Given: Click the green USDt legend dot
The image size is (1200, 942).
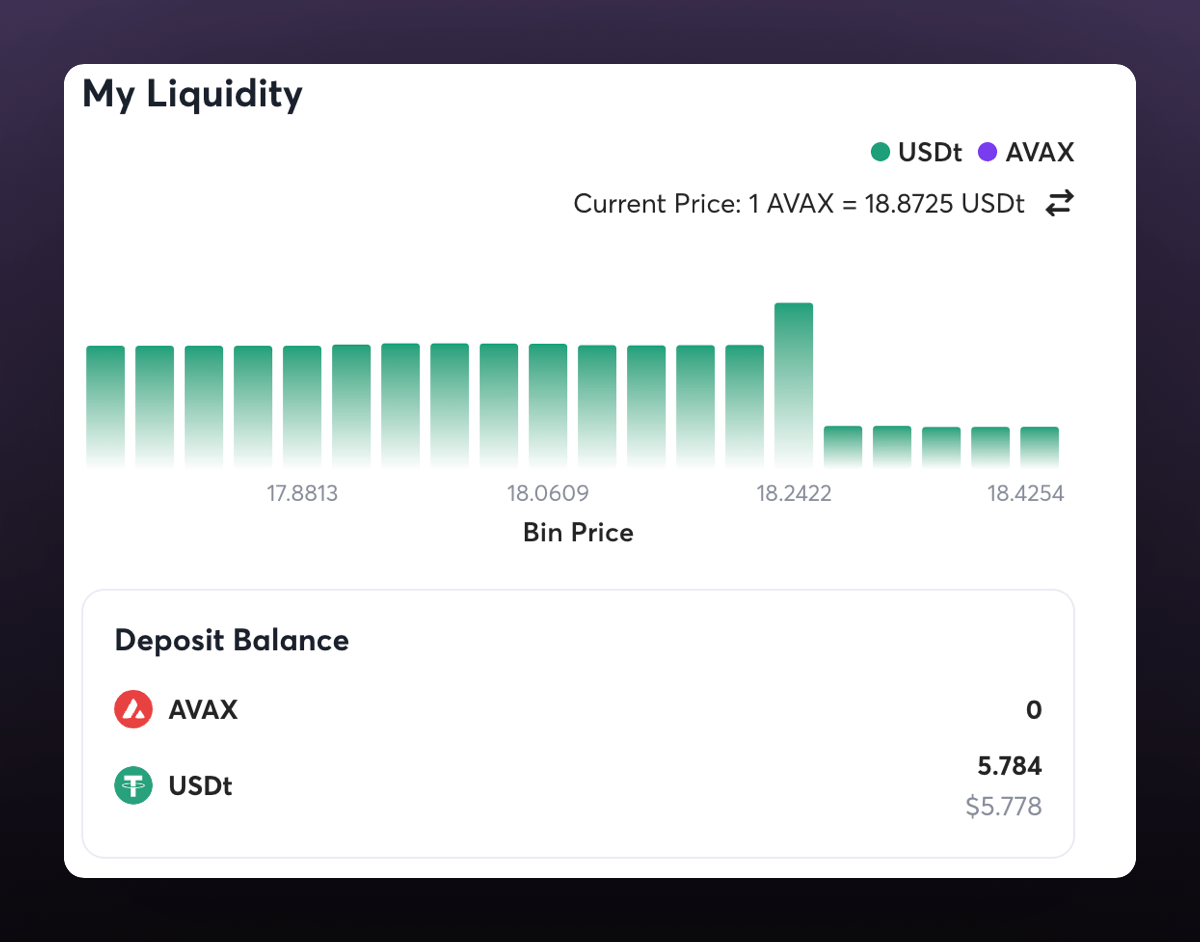Looking at the screenshot, I should pyautogui.click(x=880, y=153).
